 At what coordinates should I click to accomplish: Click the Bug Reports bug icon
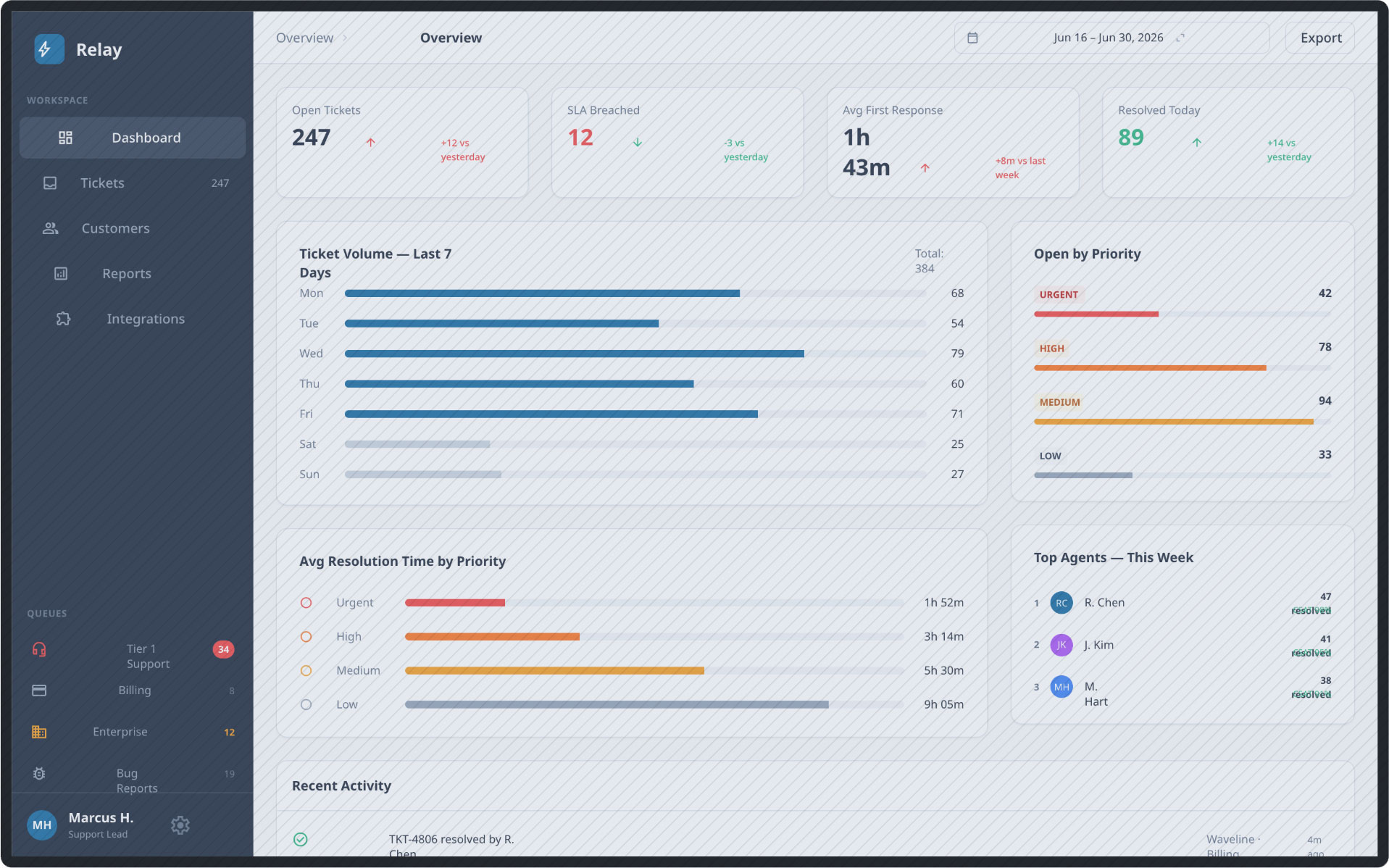39,774
